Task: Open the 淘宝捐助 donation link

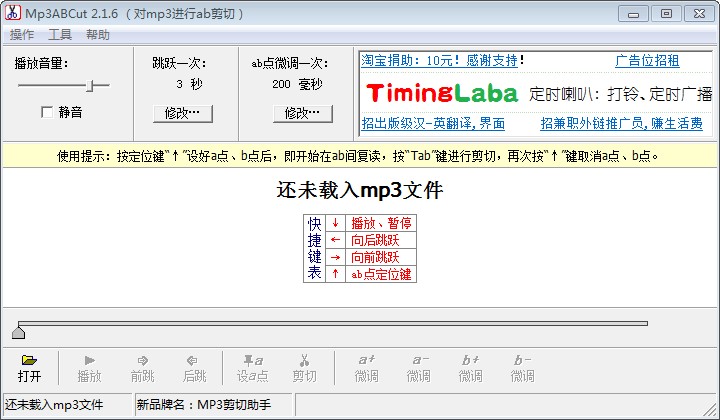Action: (x=438, y=60)
